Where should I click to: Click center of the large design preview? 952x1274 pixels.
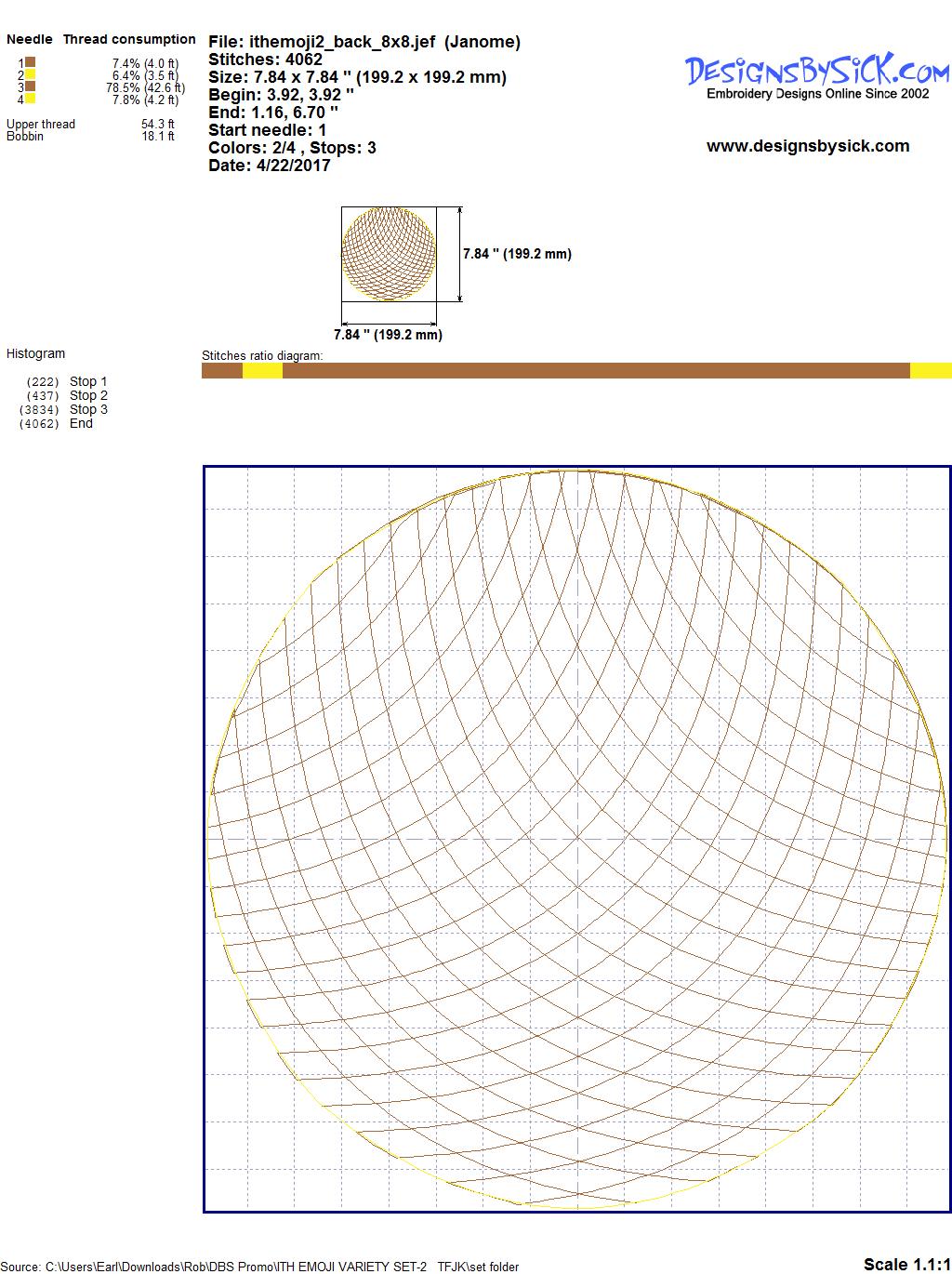tap(576, 839)
